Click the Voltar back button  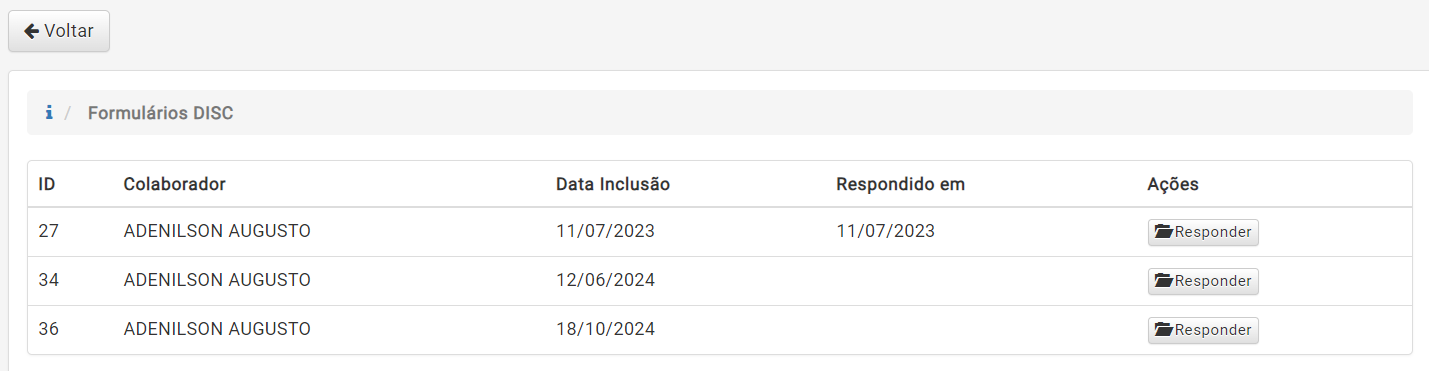coord(59,31)
